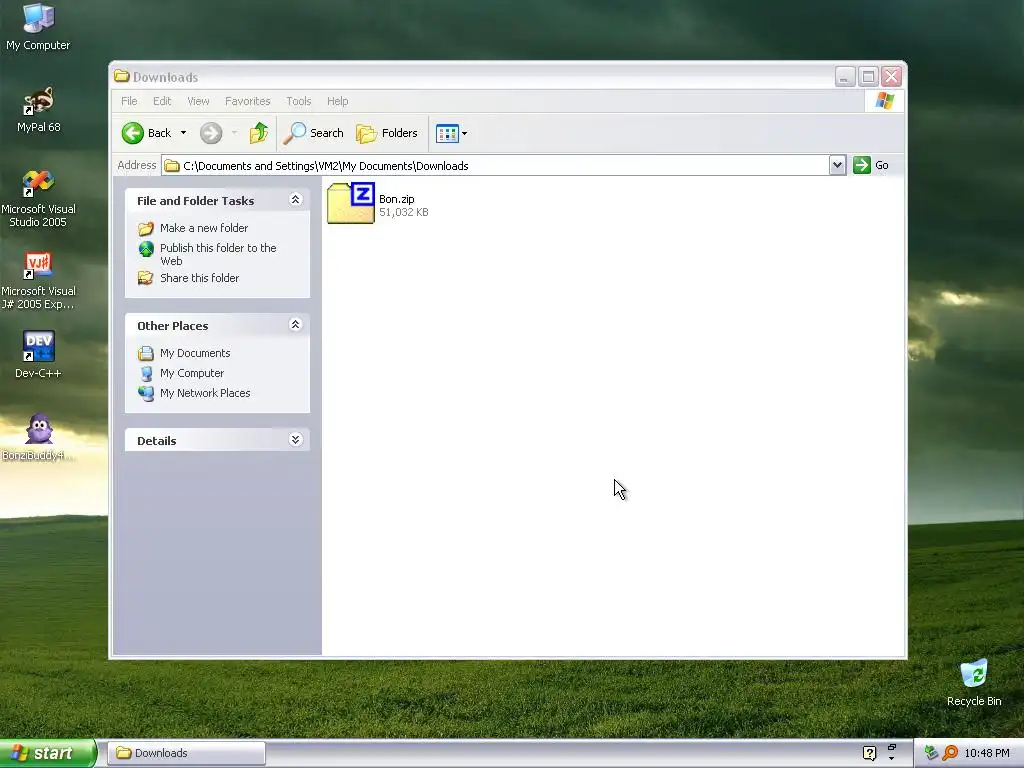Click the green Back arrow icon
Viewport: 1024px width, 768px height.
pos(133,133)
